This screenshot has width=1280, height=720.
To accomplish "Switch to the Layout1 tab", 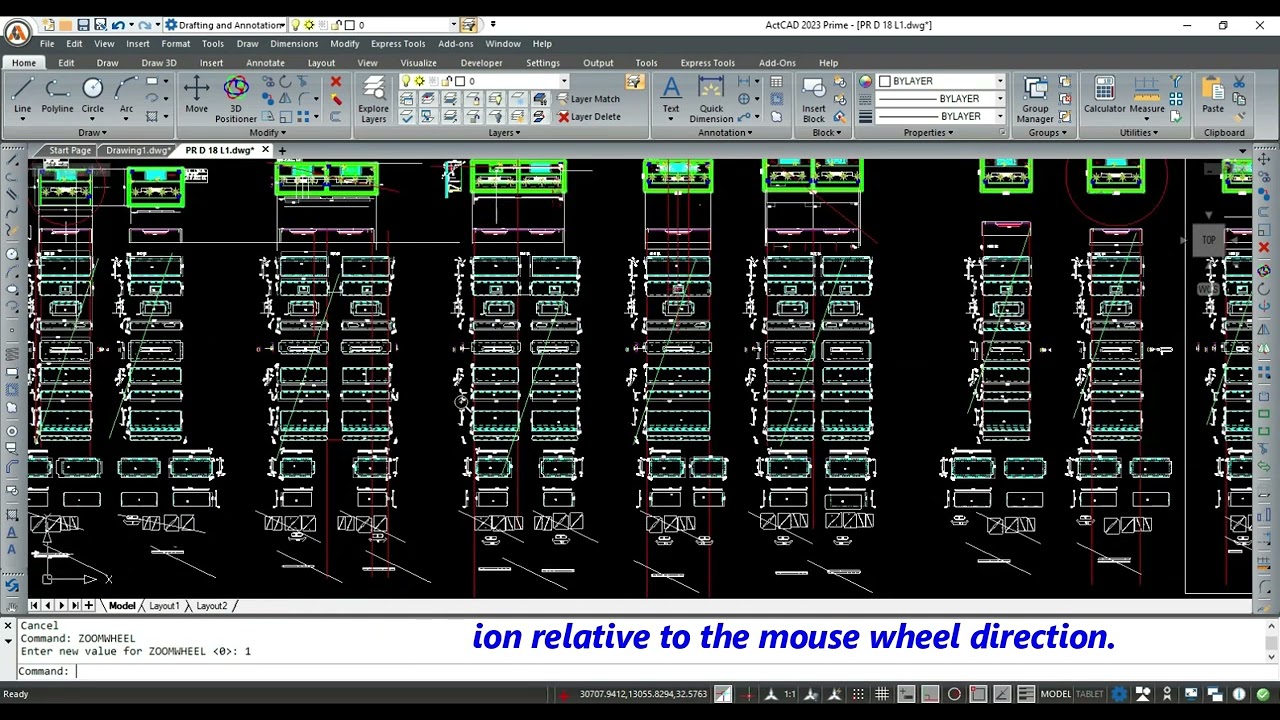I will tap(164, 605).
